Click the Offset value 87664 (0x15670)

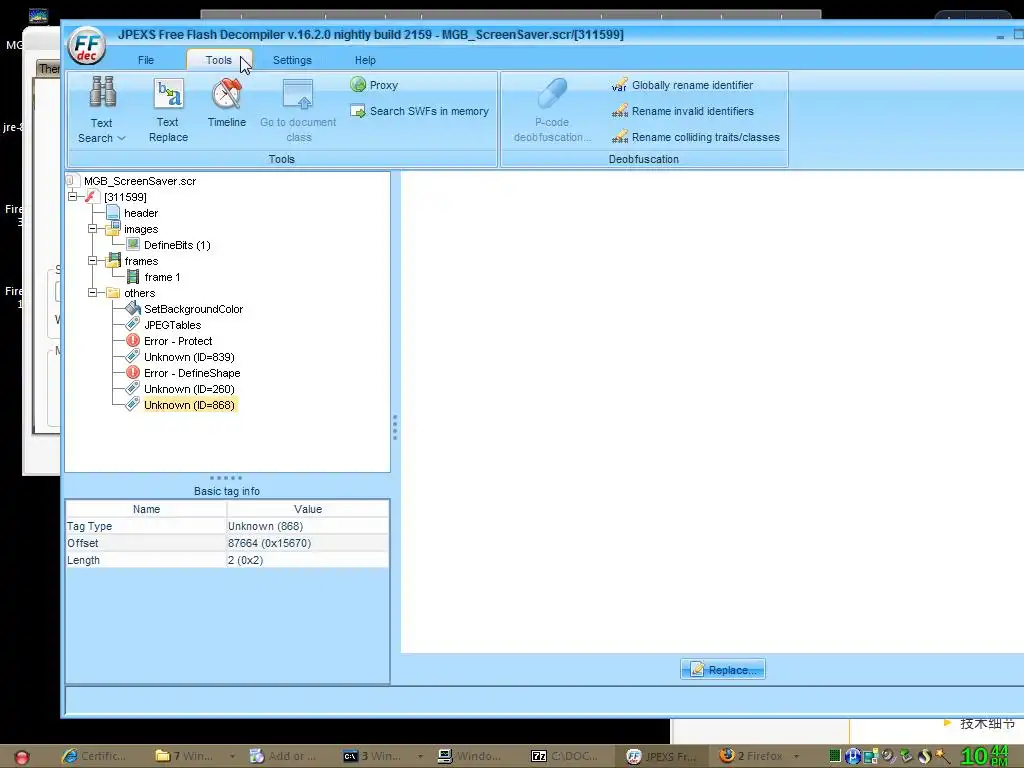pos(308,543)
